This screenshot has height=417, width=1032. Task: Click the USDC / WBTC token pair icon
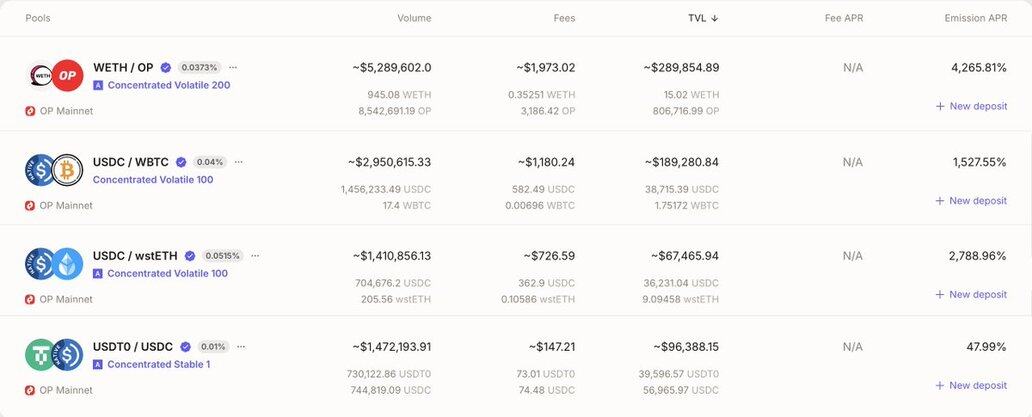[54, 170]
